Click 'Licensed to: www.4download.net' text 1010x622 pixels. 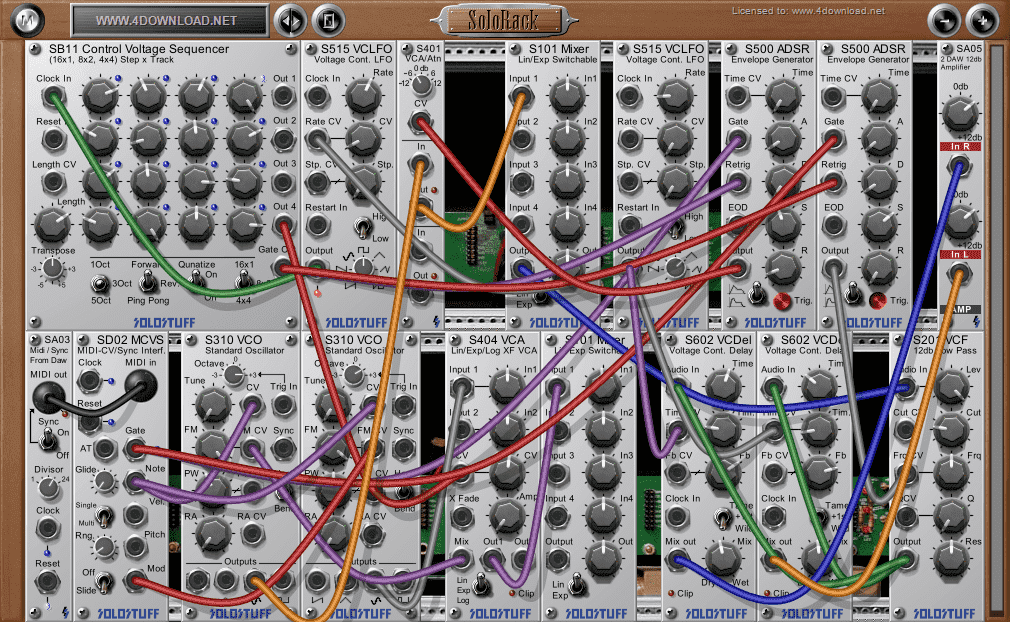[808, 11]
